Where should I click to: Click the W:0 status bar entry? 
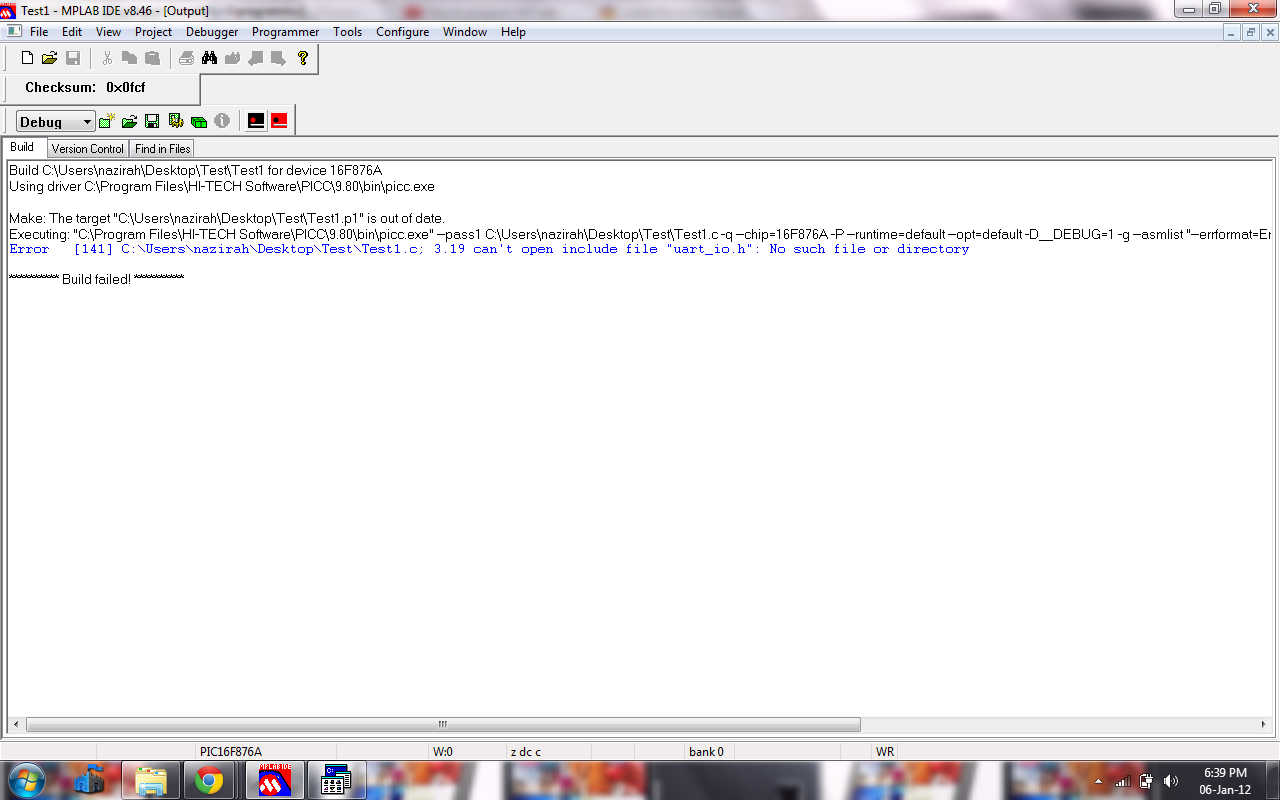tap(443, 752)
